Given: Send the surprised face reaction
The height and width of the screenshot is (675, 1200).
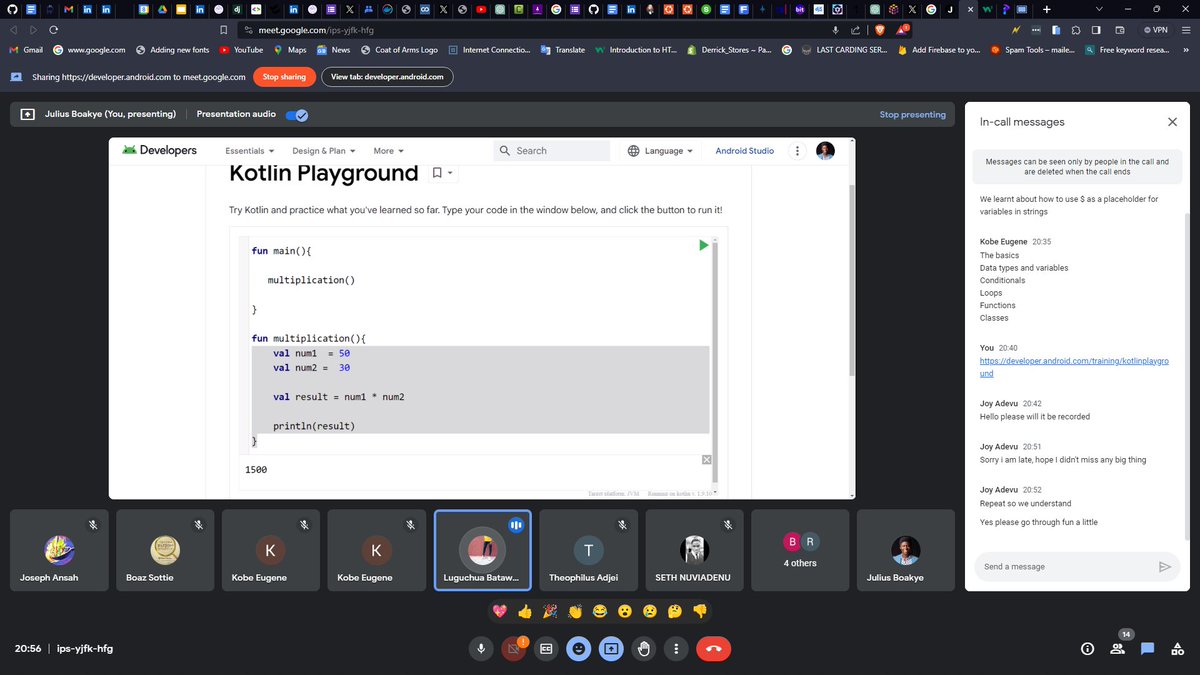Looking at the screenshot, I should click(625, 611).
